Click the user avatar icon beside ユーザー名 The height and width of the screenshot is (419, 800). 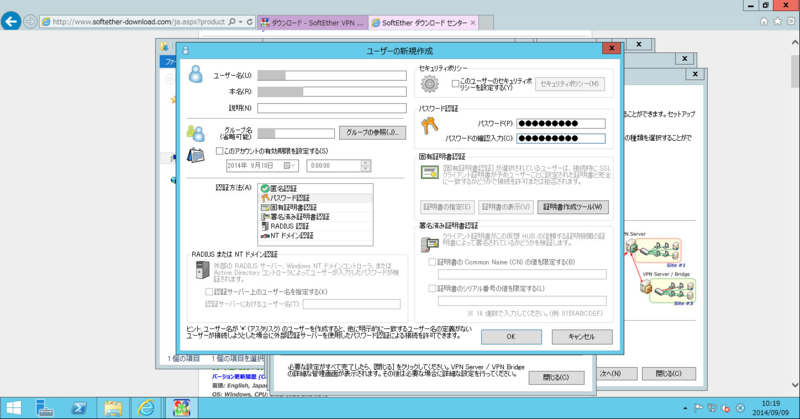pyautogui.click(x=195, y=74)
